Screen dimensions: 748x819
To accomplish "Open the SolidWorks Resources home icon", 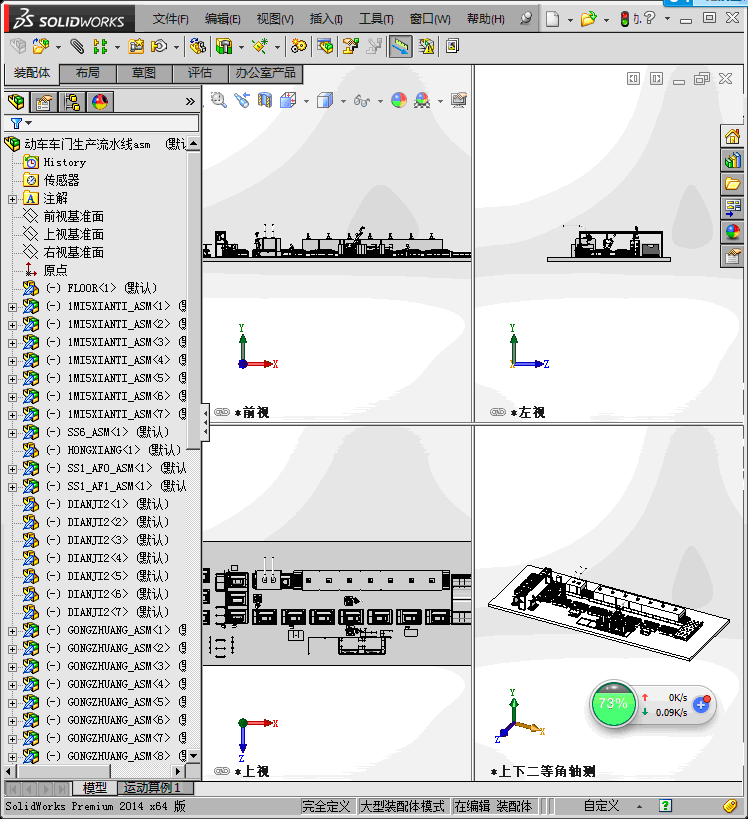I will (732, 136).
